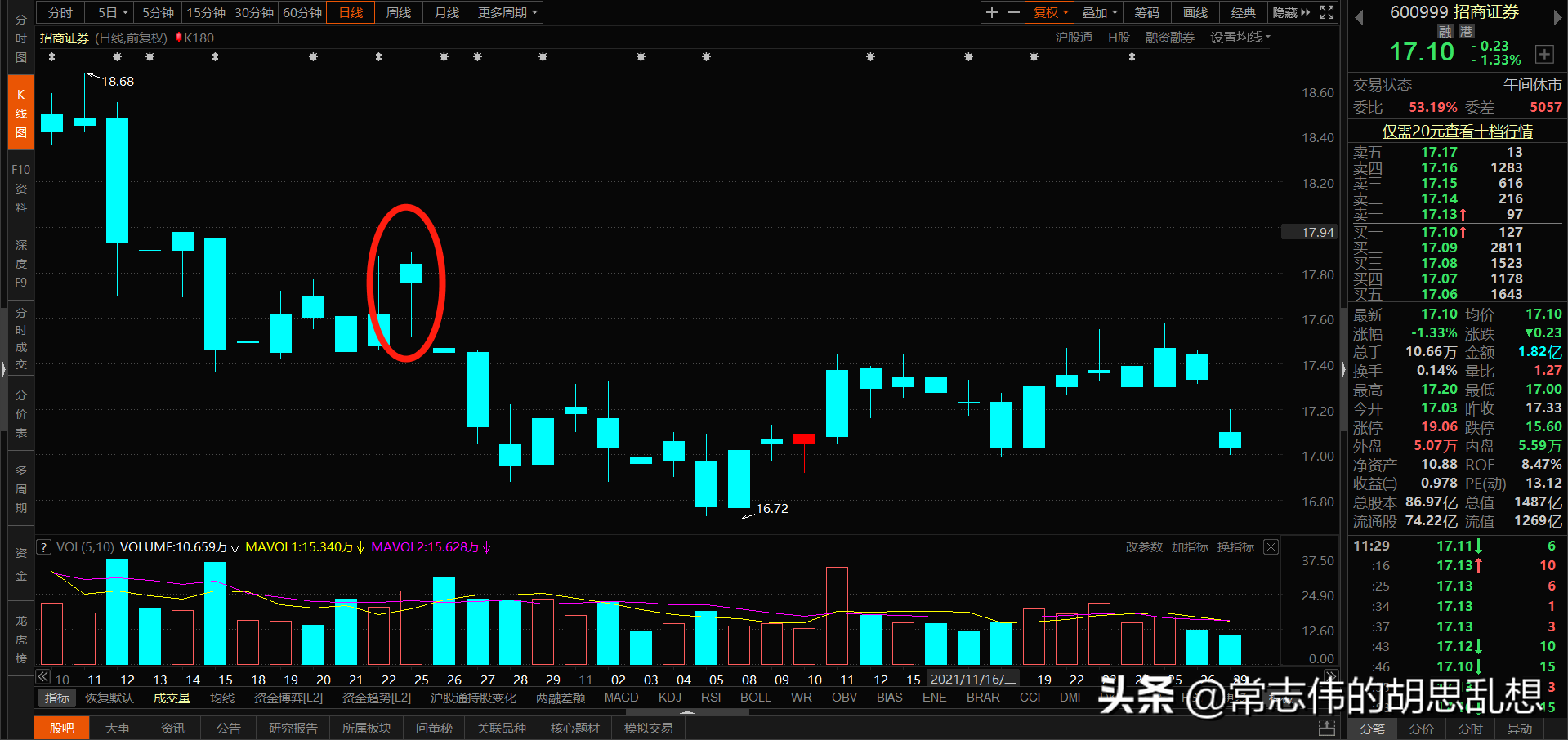Viewport: 1568px width, 740px height.
Task: Open volume help via the ? icon
Action: (42, 546)
